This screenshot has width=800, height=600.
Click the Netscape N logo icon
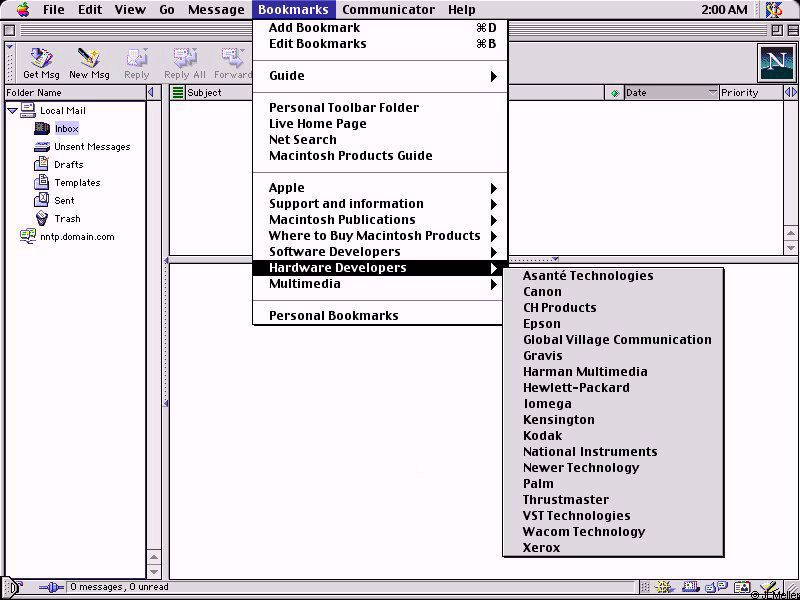775,63
